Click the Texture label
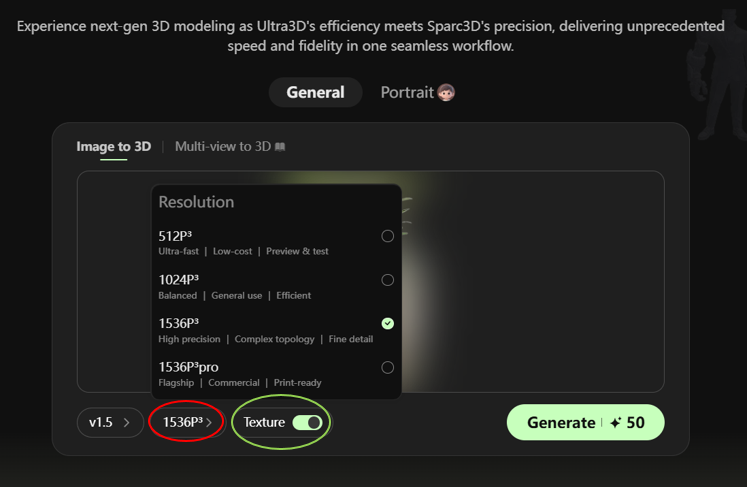The height and width of the screenshot is (487, 747). (264, 423)
